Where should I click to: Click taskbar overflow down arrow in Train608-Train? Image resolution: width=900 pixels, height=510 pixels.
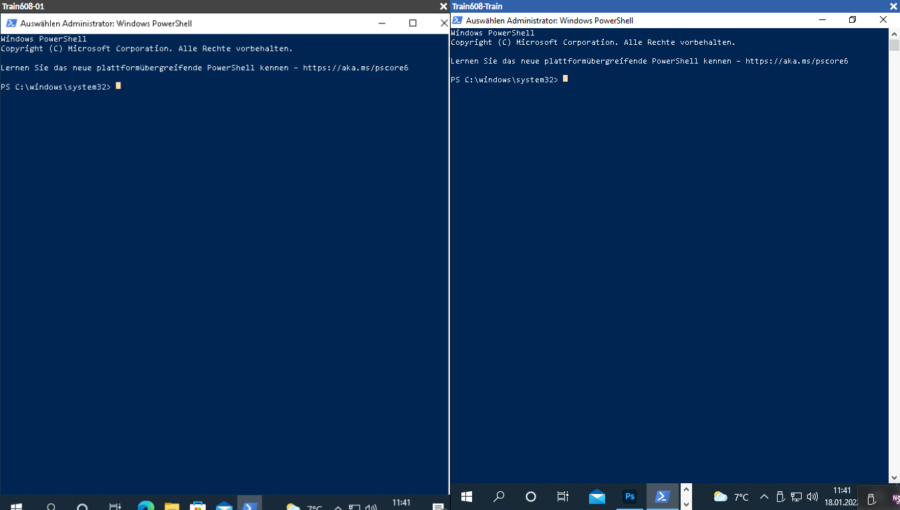point(686,504)
